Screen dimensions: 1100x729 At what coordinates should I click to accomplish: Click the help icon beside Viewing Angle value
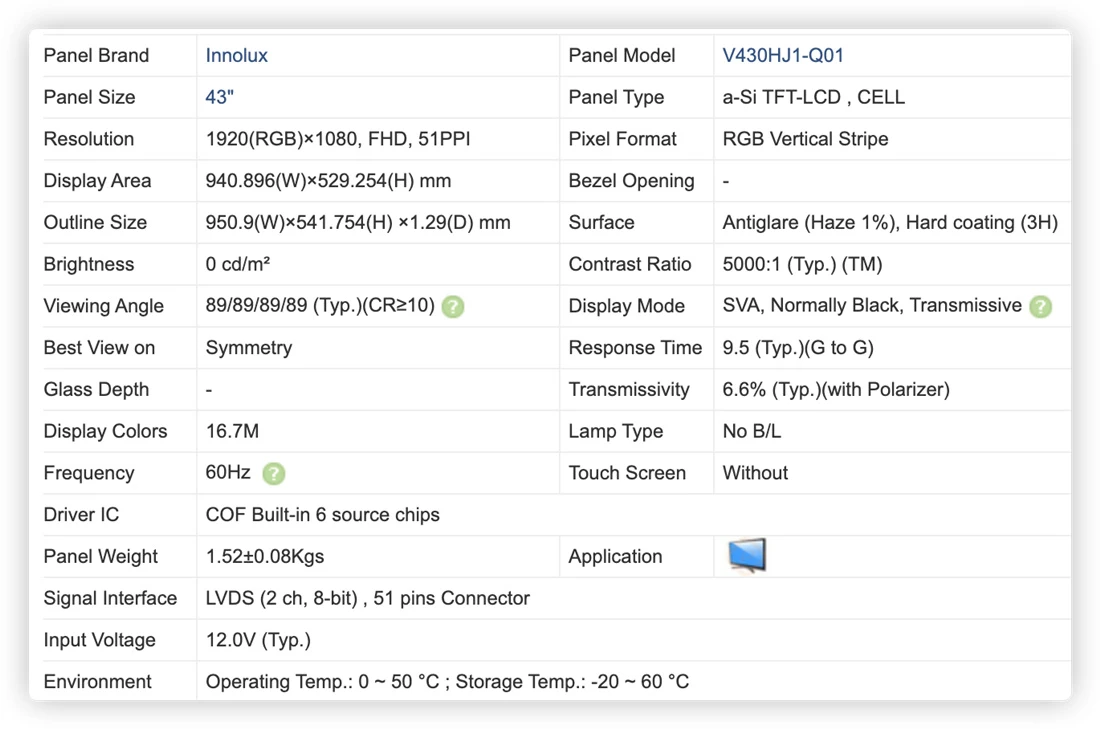[453, 307]
